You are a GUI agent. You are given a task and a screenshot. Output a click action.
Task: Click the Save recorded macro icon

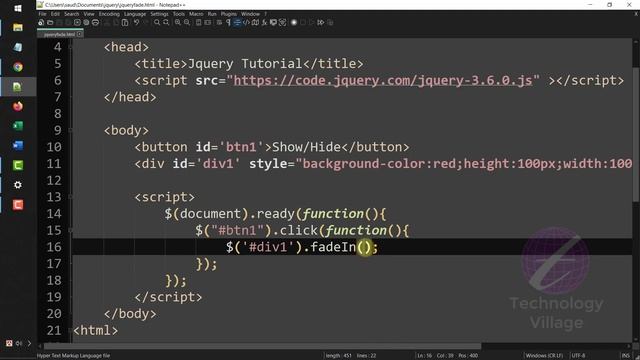[x=330, y=22]
